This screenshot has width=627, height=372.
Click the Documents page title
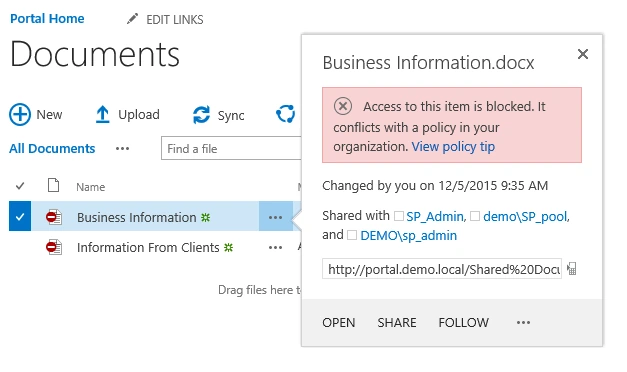click(x=95, y=54)
